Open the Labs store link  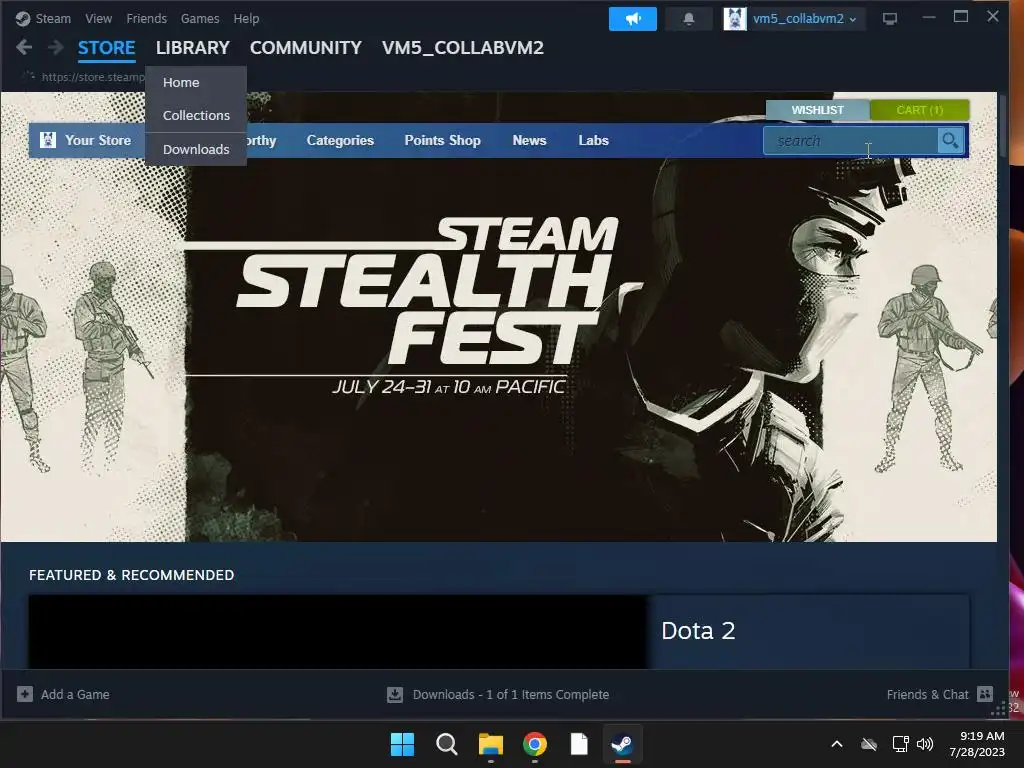point(593,140)
